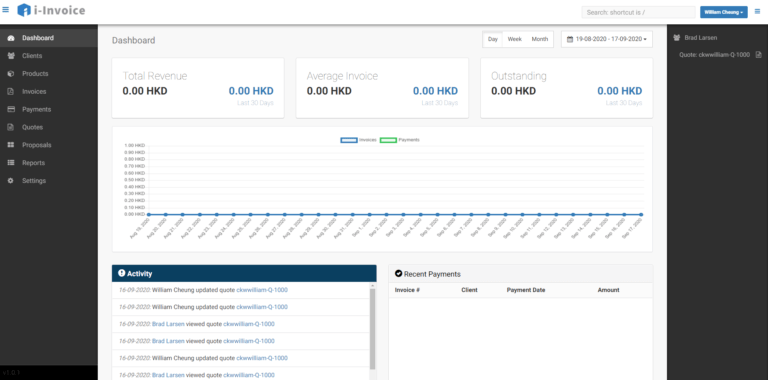Open the Clients menu item
This screenshot has width=768, height=380.
[x=48, y=56]
